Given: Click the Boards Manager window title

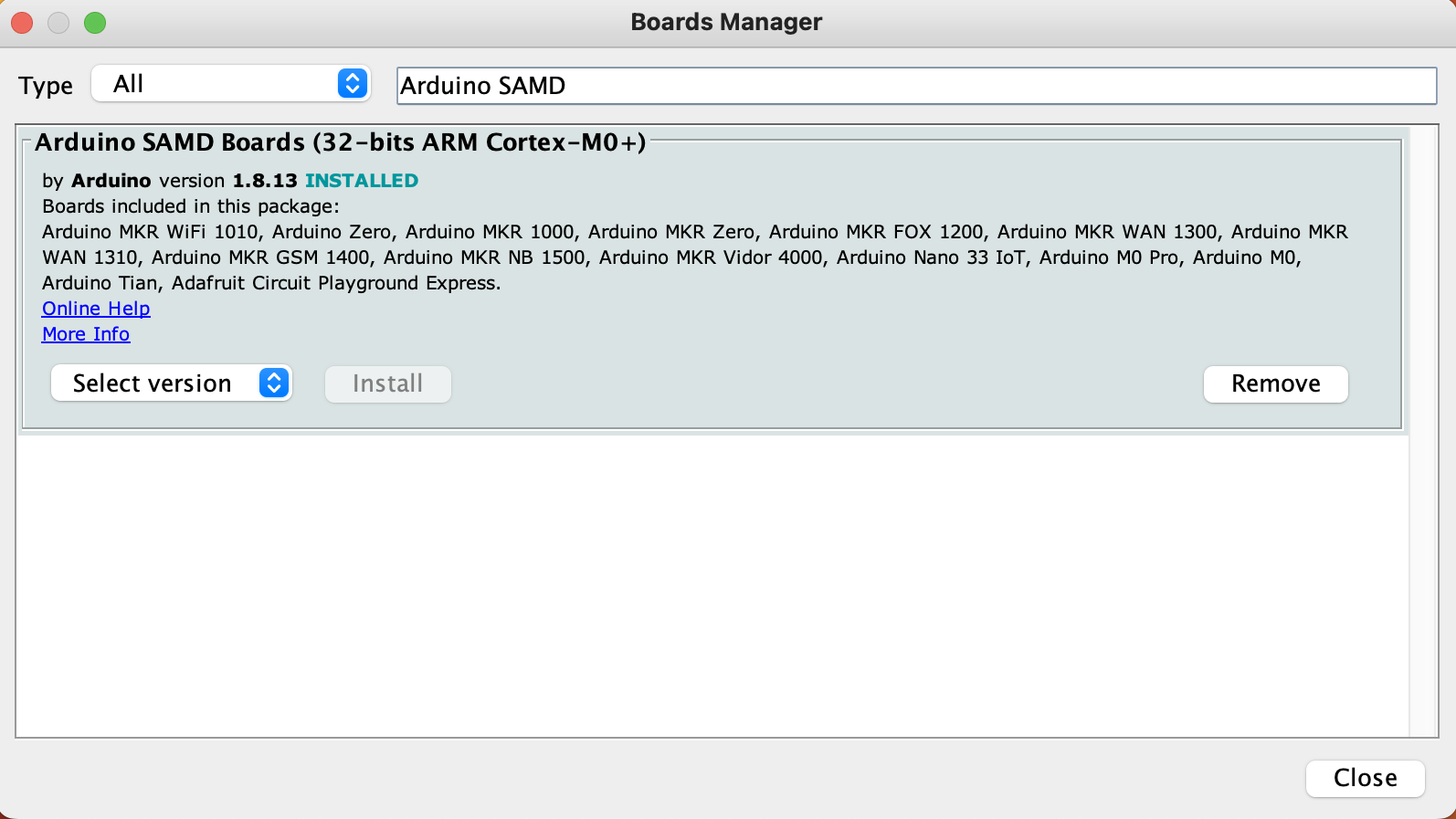Looking at the screenshot, I should 726,22.
